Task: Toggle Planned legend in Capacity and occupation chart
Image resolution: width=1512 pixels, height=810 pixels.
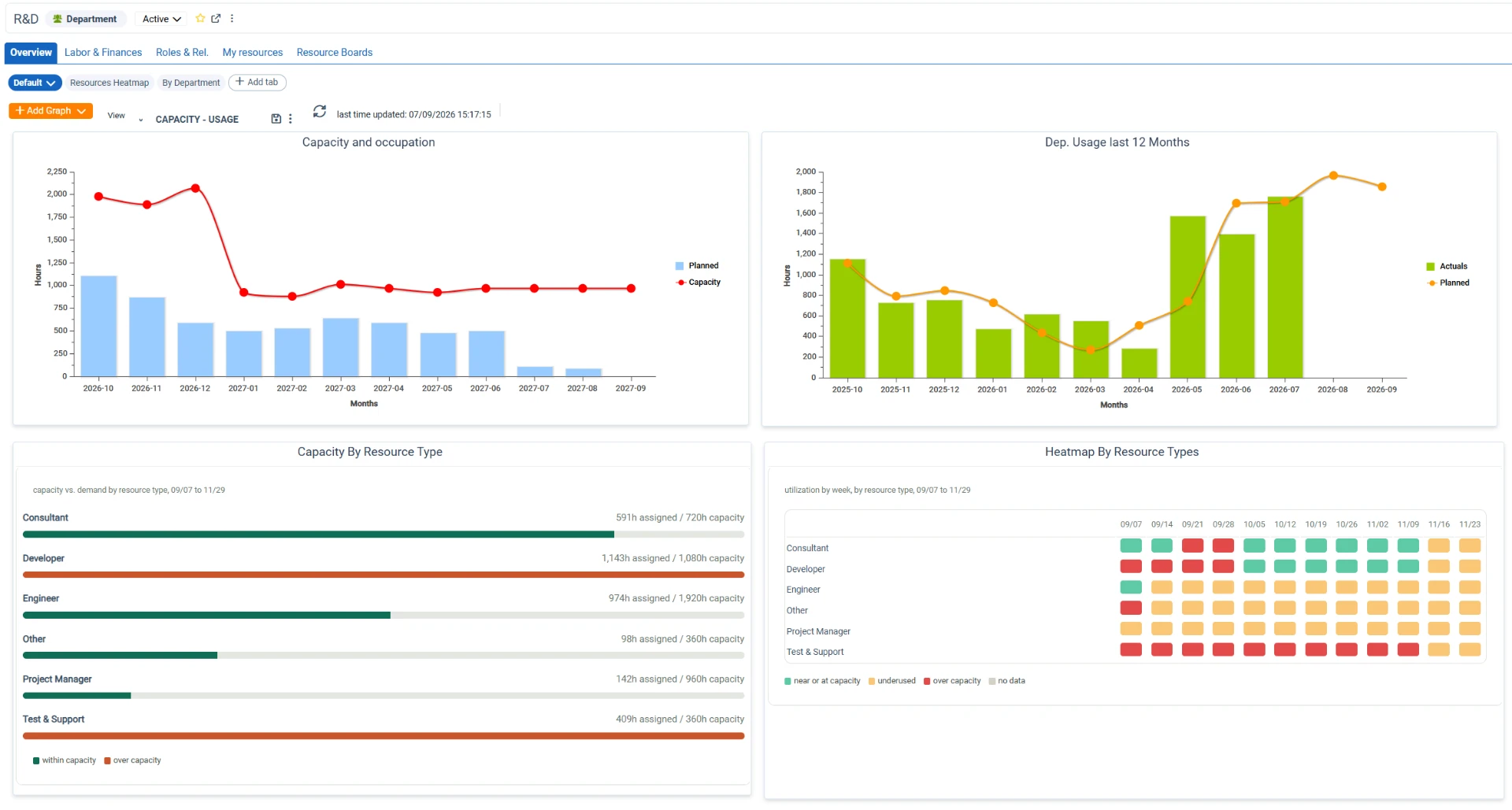Action: 697,266
